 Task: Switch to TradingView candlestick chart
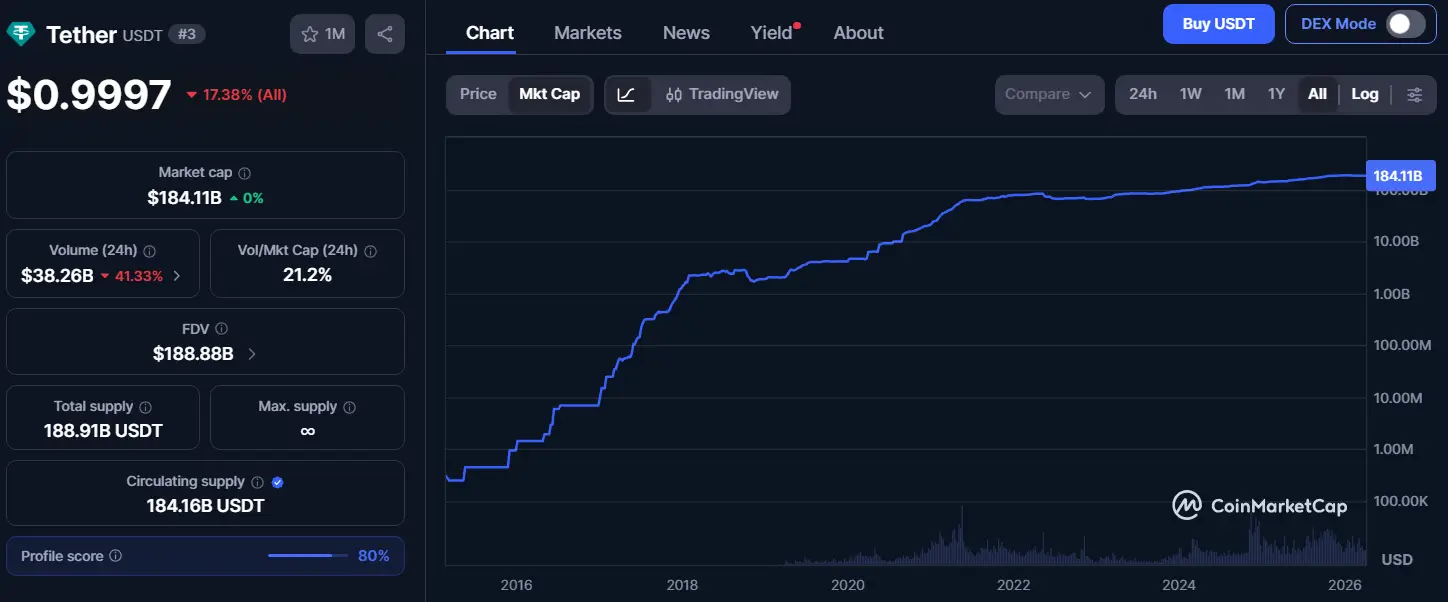[x=721, y=94]
